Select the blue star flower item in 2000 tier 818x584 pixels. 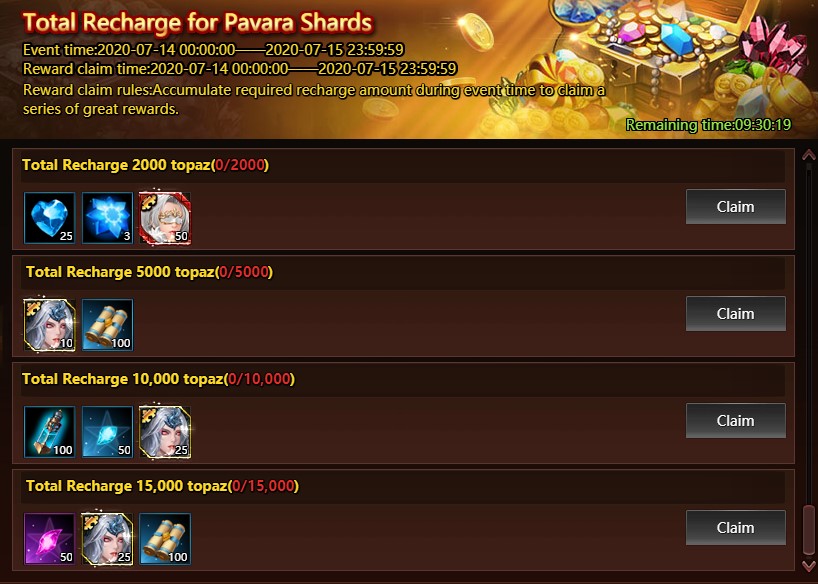pyautogui.click(x=107, y=218)
